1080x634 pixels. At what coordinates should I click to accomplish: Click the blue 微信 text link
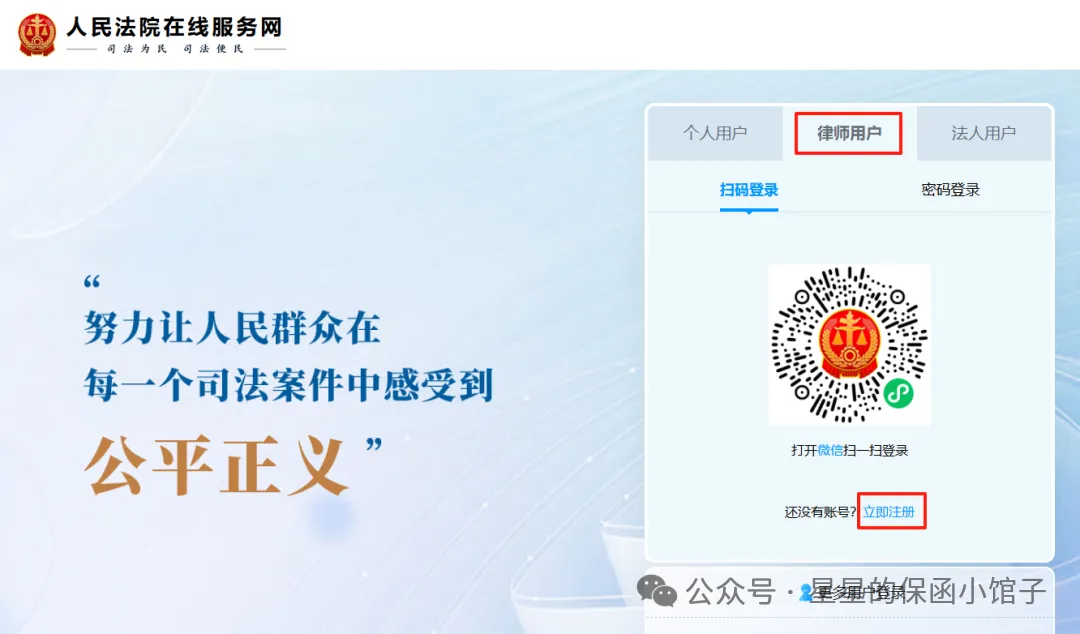pyautogui.click(x=830, y=451)
